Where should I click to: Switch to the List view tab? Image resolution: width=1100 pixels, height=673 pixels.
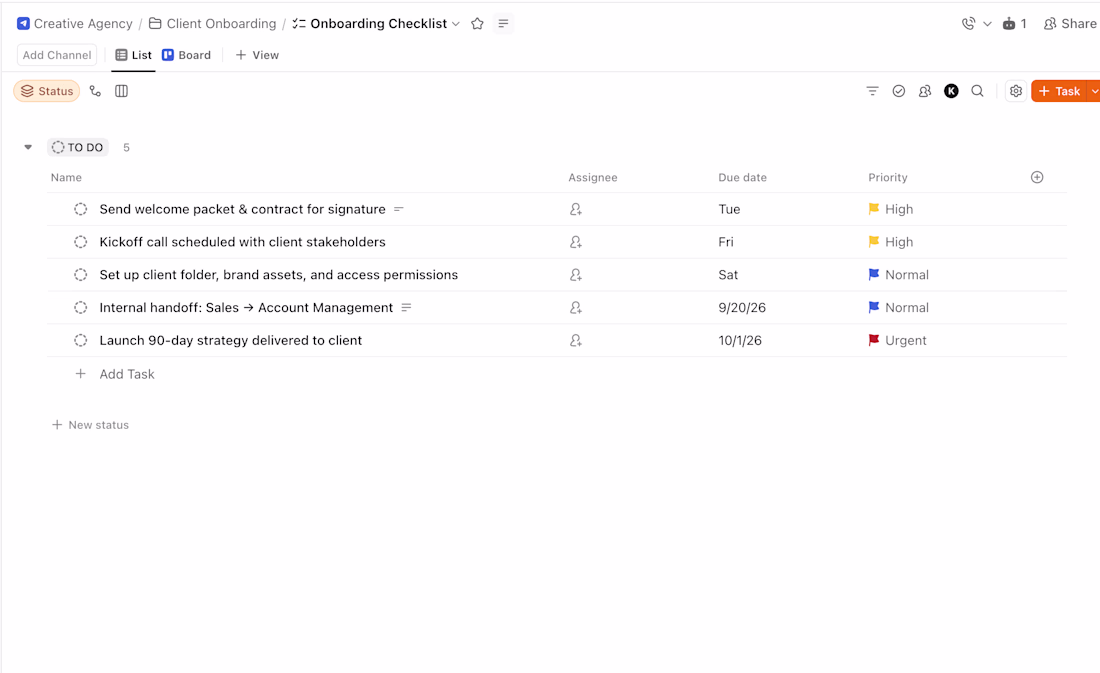click(133, 55)
